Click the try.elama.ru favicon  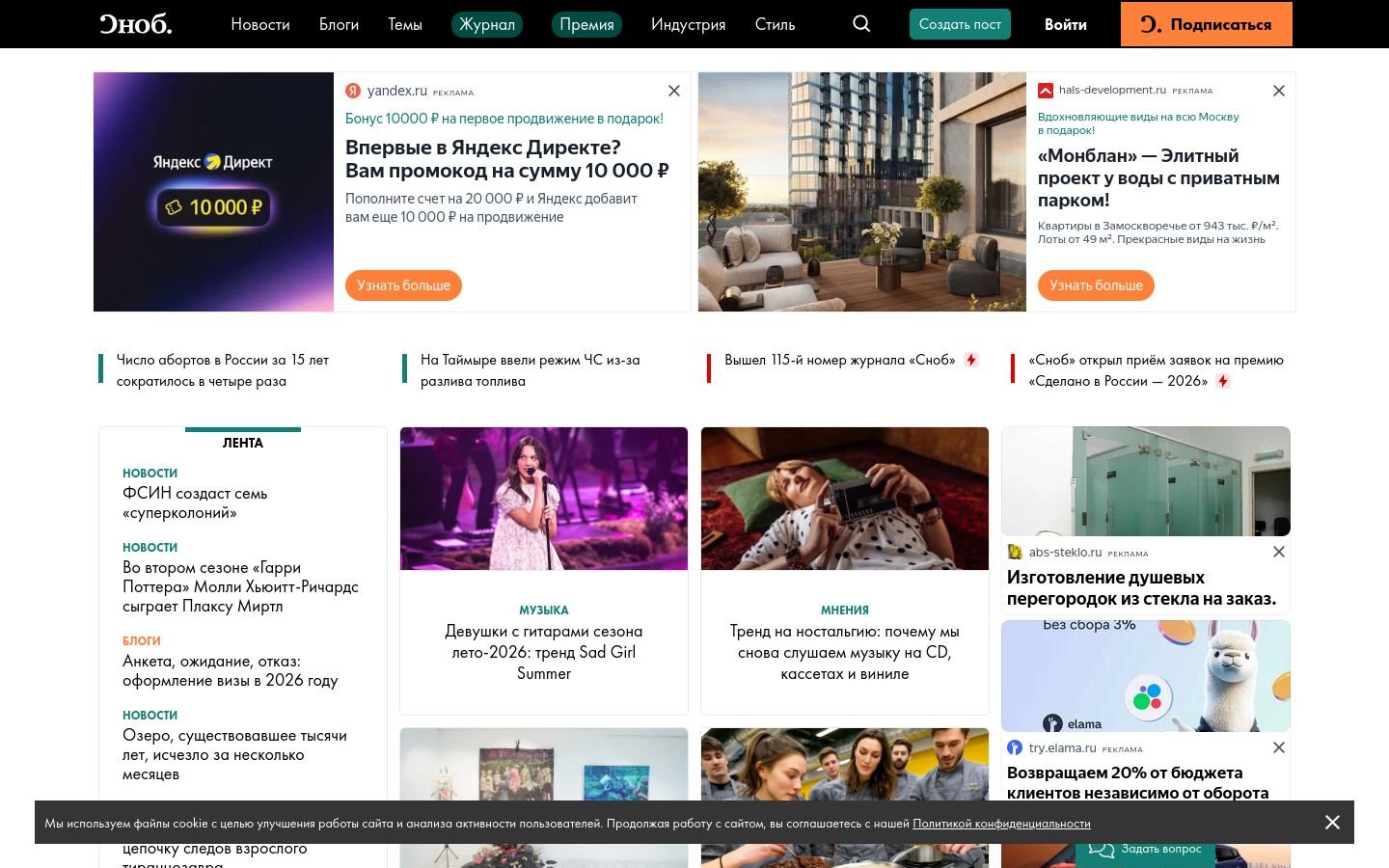(1015, 747)
